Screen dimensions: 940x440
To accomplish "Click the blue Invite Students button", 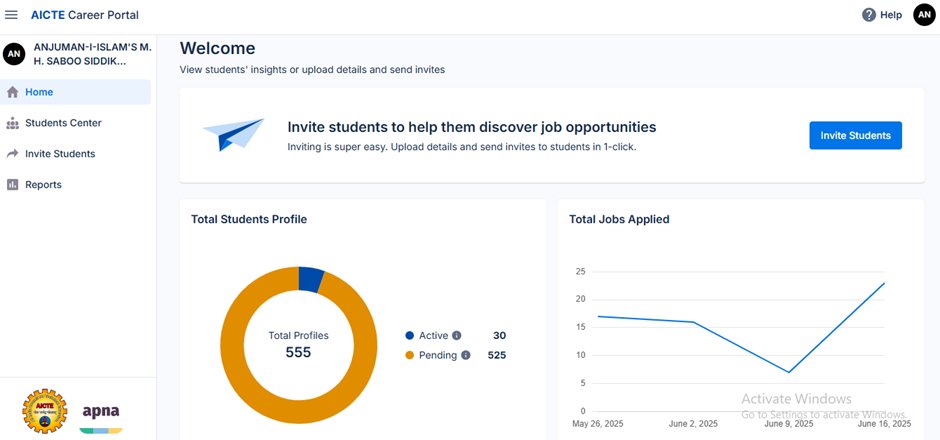I will (855, 135).
